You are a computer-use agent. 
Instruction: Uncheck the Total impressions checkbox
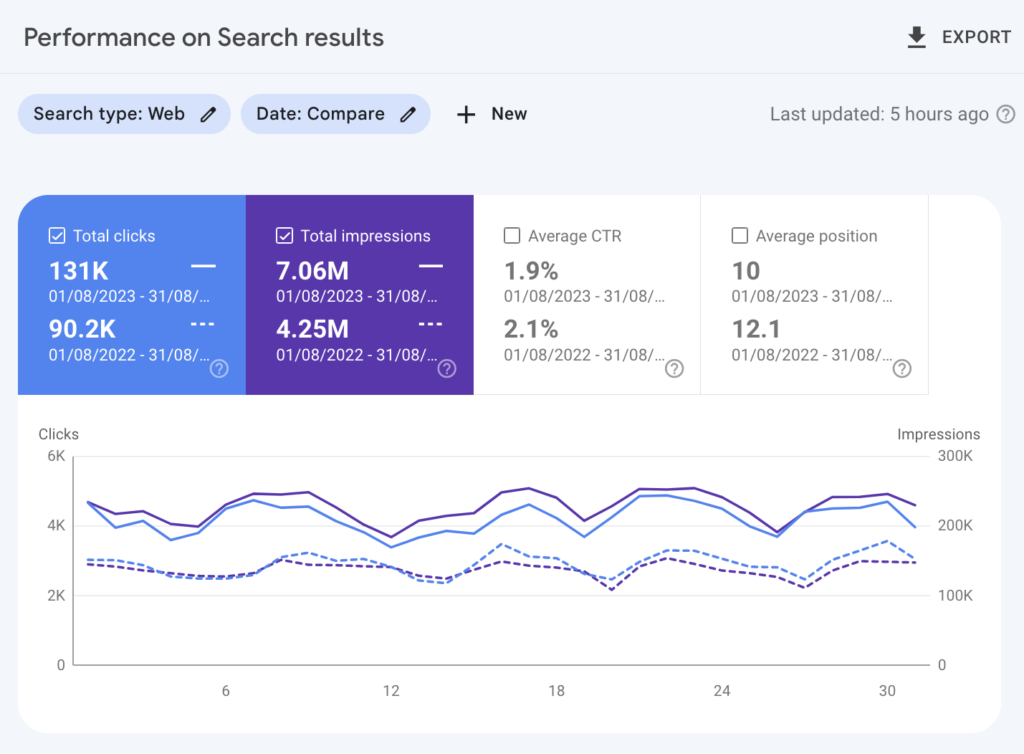coord(285,236)
